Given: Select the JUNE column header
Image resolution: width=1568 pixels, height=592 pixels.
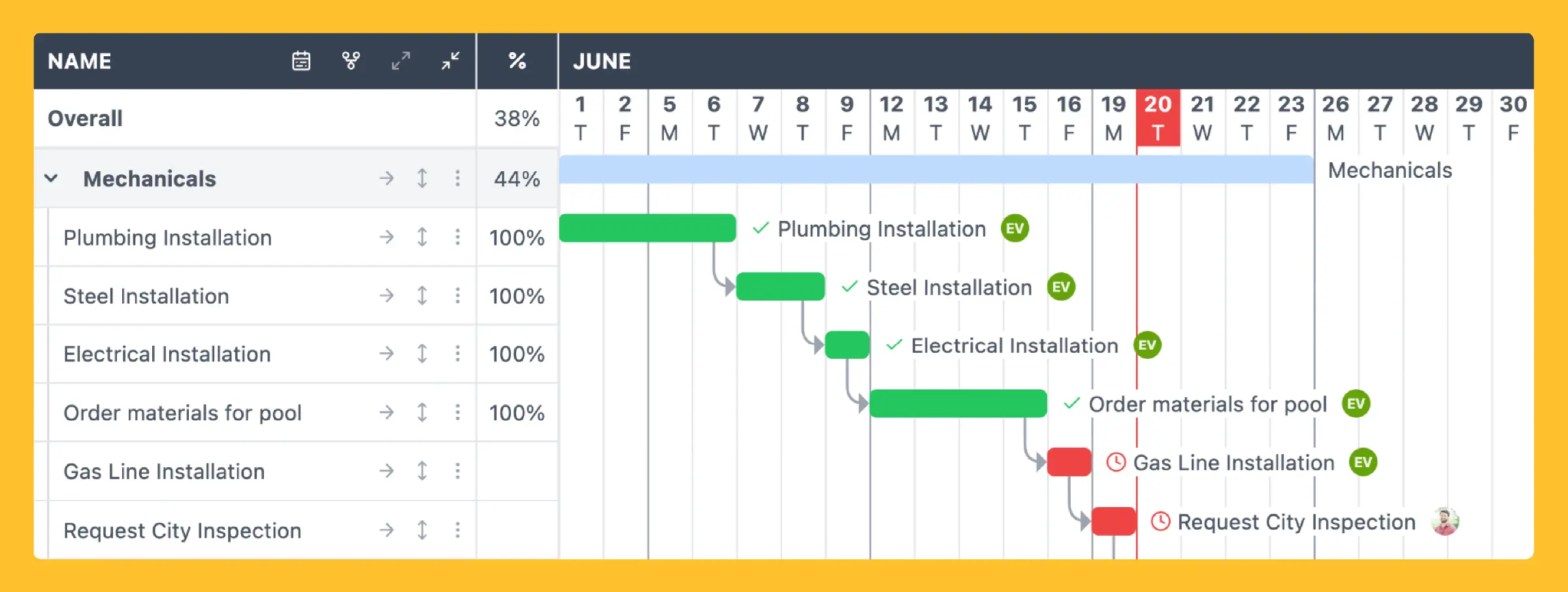Looking at the screenshot, I should (602, 61).
